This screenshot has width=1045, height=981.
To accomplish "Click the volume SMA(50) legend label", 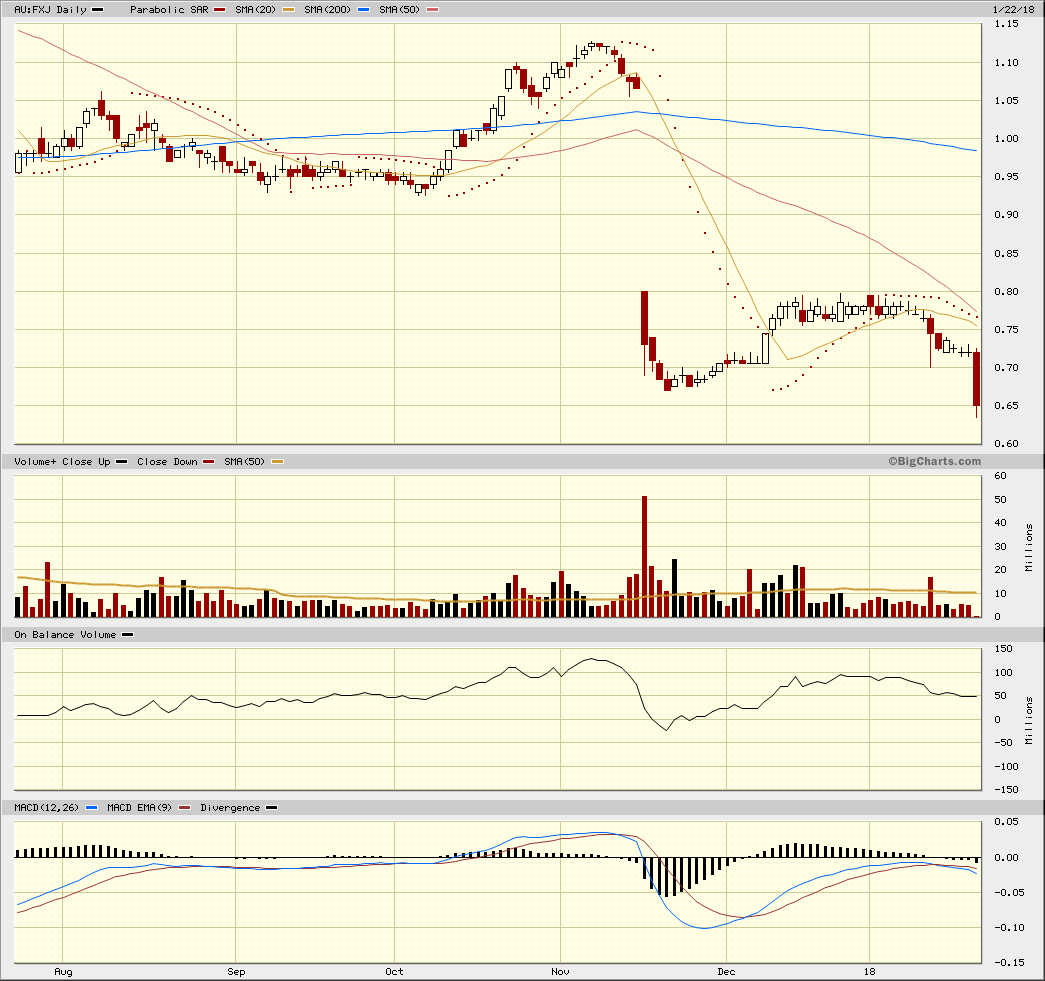I will tap(244, 461).
